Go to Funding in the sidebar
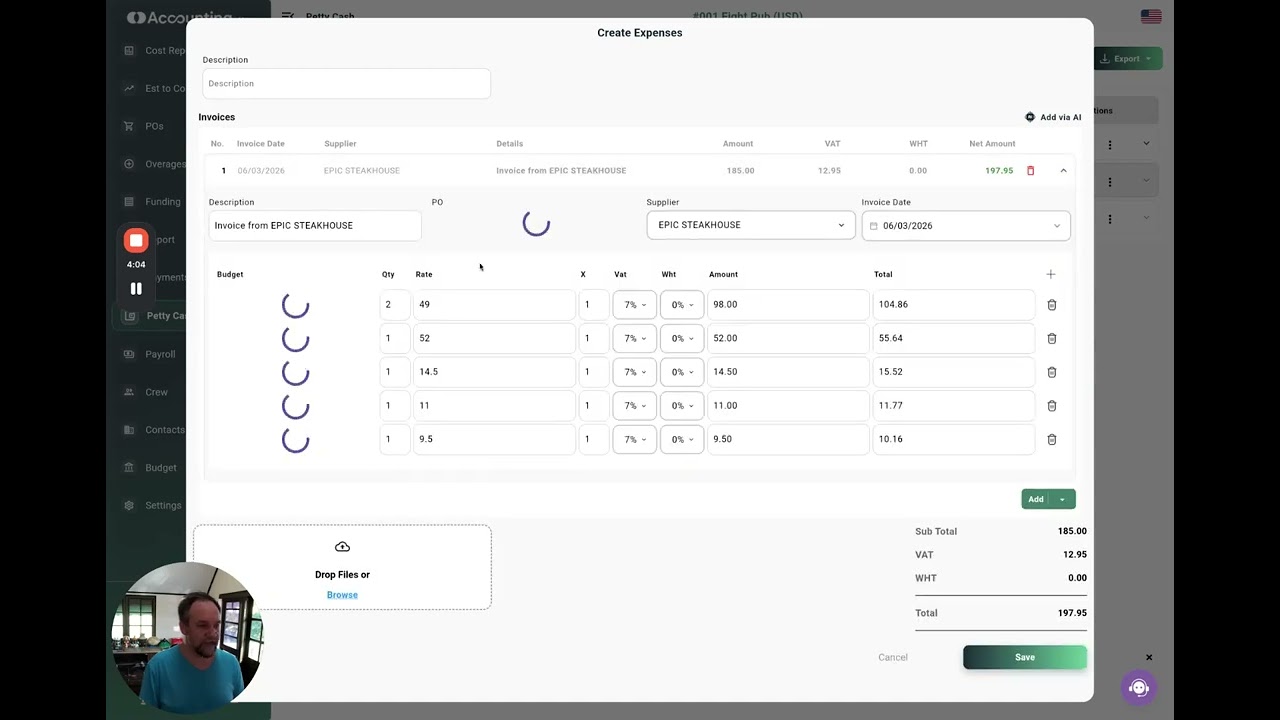The height and width of the screenshot is (720, 1280). (153, 202)
